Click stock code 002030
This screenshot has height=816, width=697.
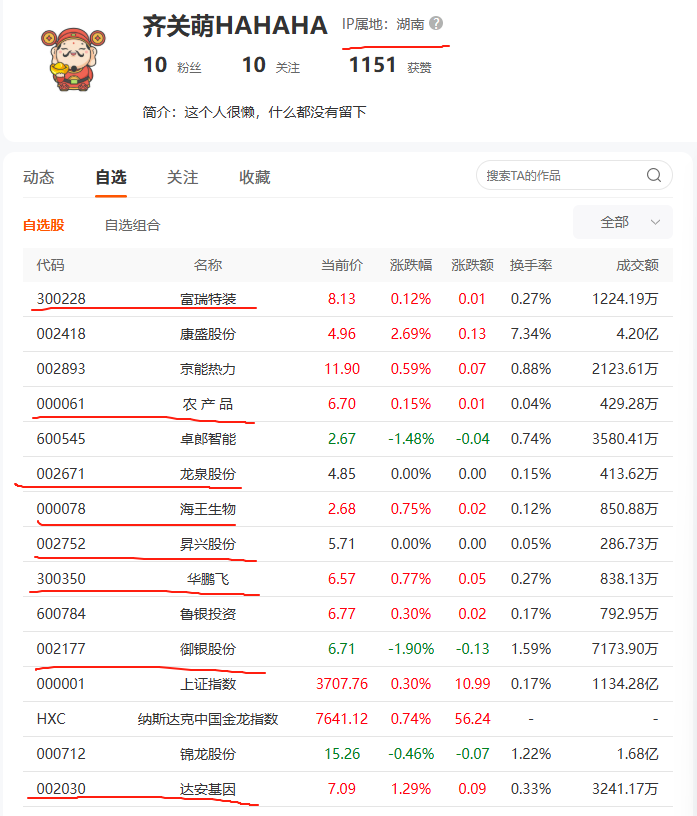coord(61,789)
